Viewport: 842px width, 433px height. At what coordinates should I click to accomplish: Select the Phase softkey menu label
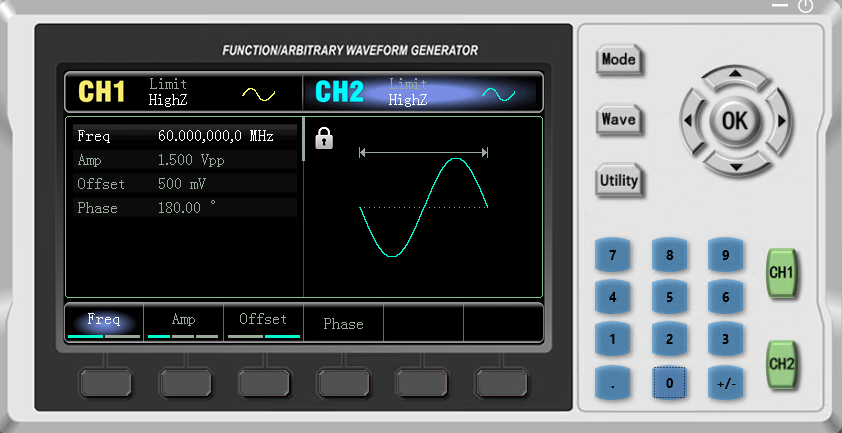point(343,324)
